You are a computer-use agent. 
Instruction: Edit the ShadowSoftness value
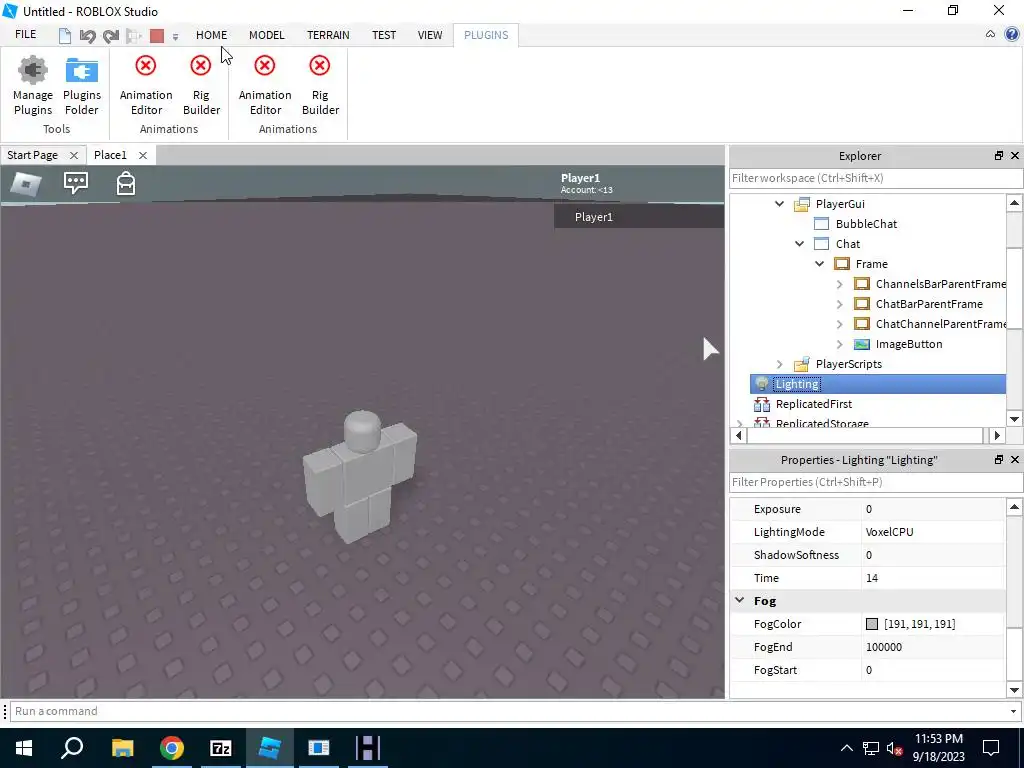933,555
